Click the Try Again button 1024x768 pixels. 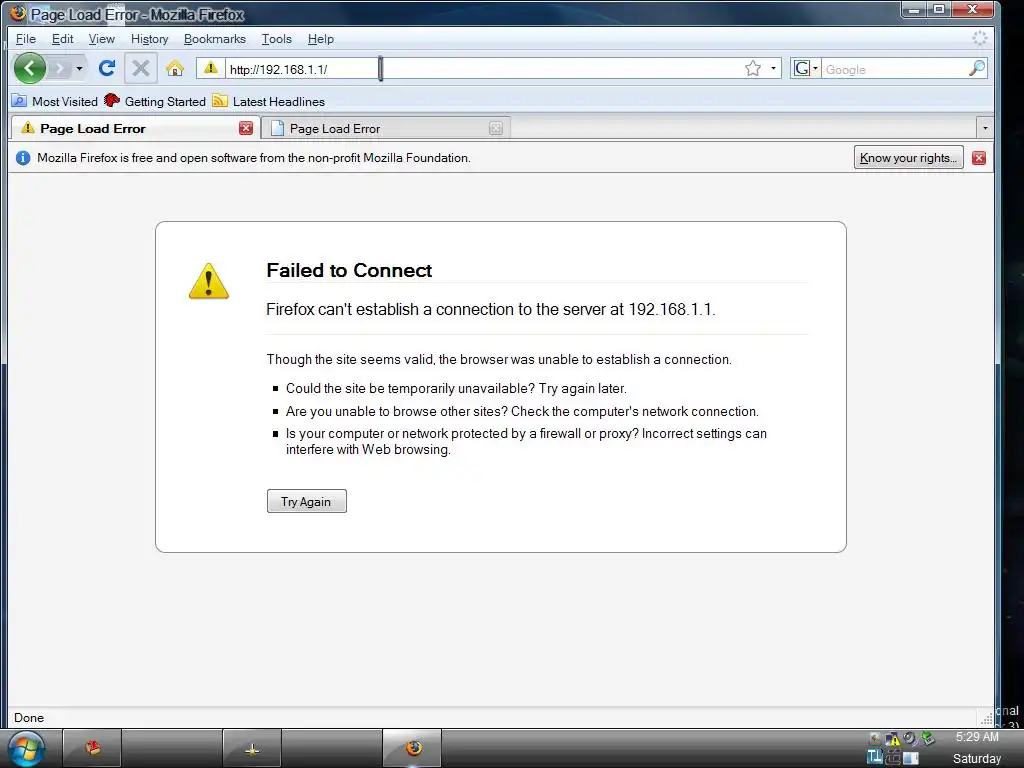tap(306, 502)
